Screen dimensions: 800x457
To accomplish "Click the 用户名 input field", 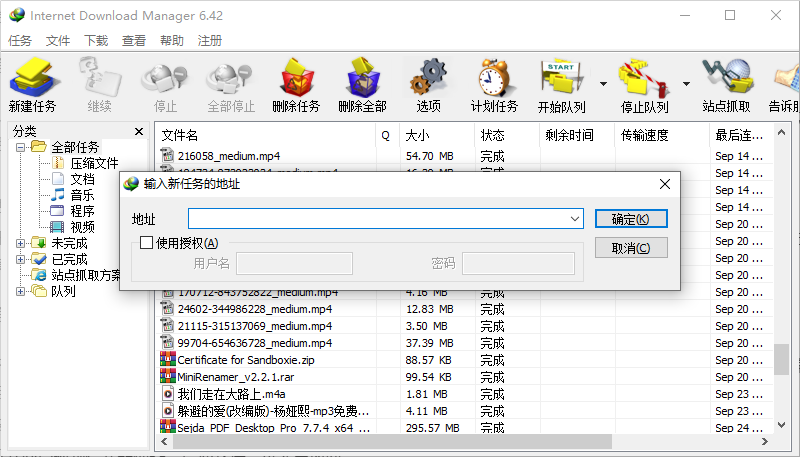I will point(294,263).
